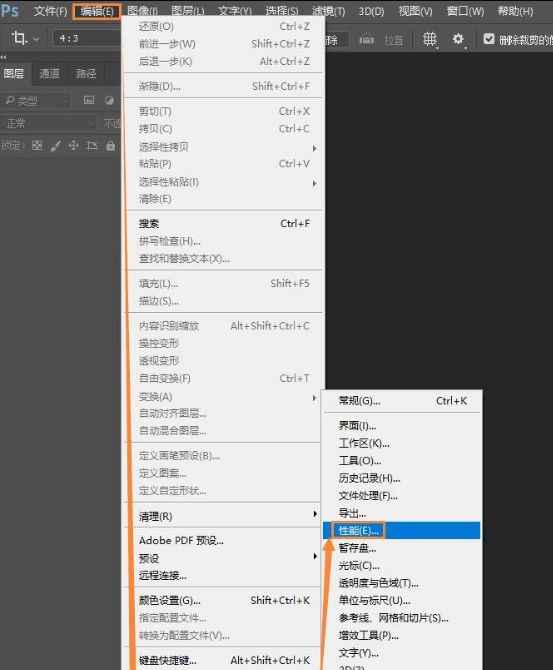The width and height of the screenshot is (553, 670).
Task: Open 暂存盘... preferences
Action: tap(402, 548)
